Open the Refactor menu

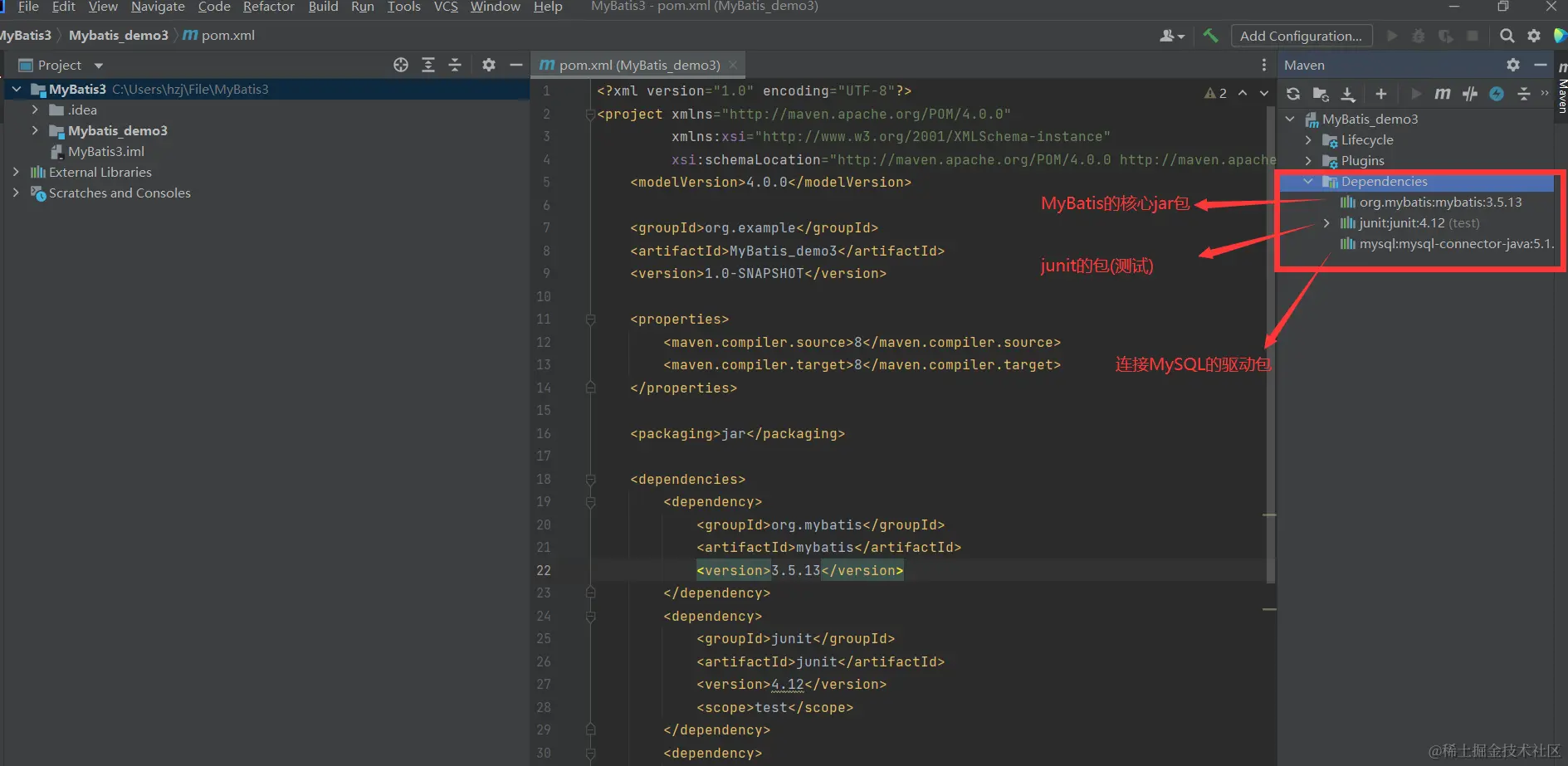(x=268, y=7)
